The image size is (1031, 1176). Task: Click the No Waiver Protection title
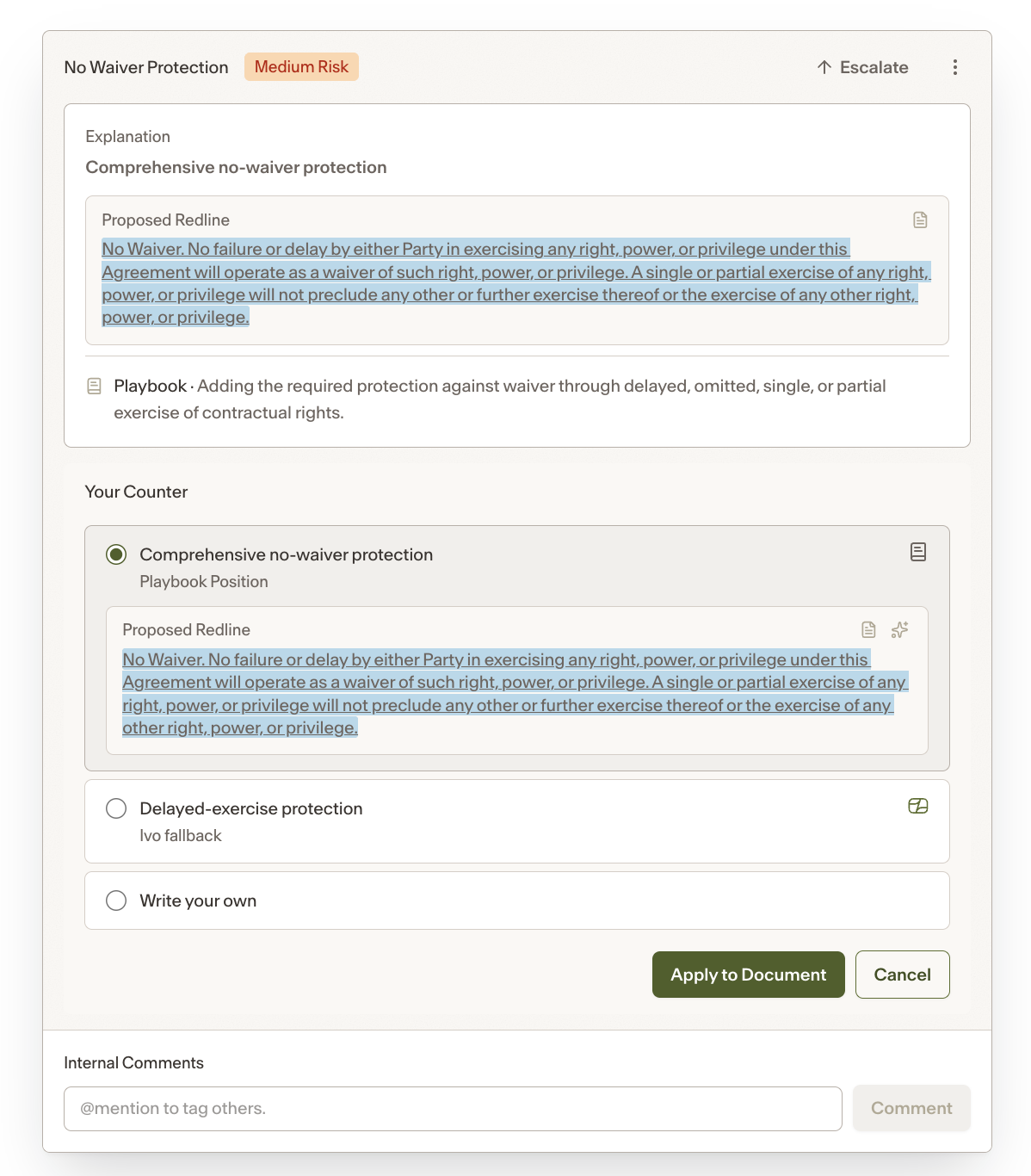click(146, 67)
